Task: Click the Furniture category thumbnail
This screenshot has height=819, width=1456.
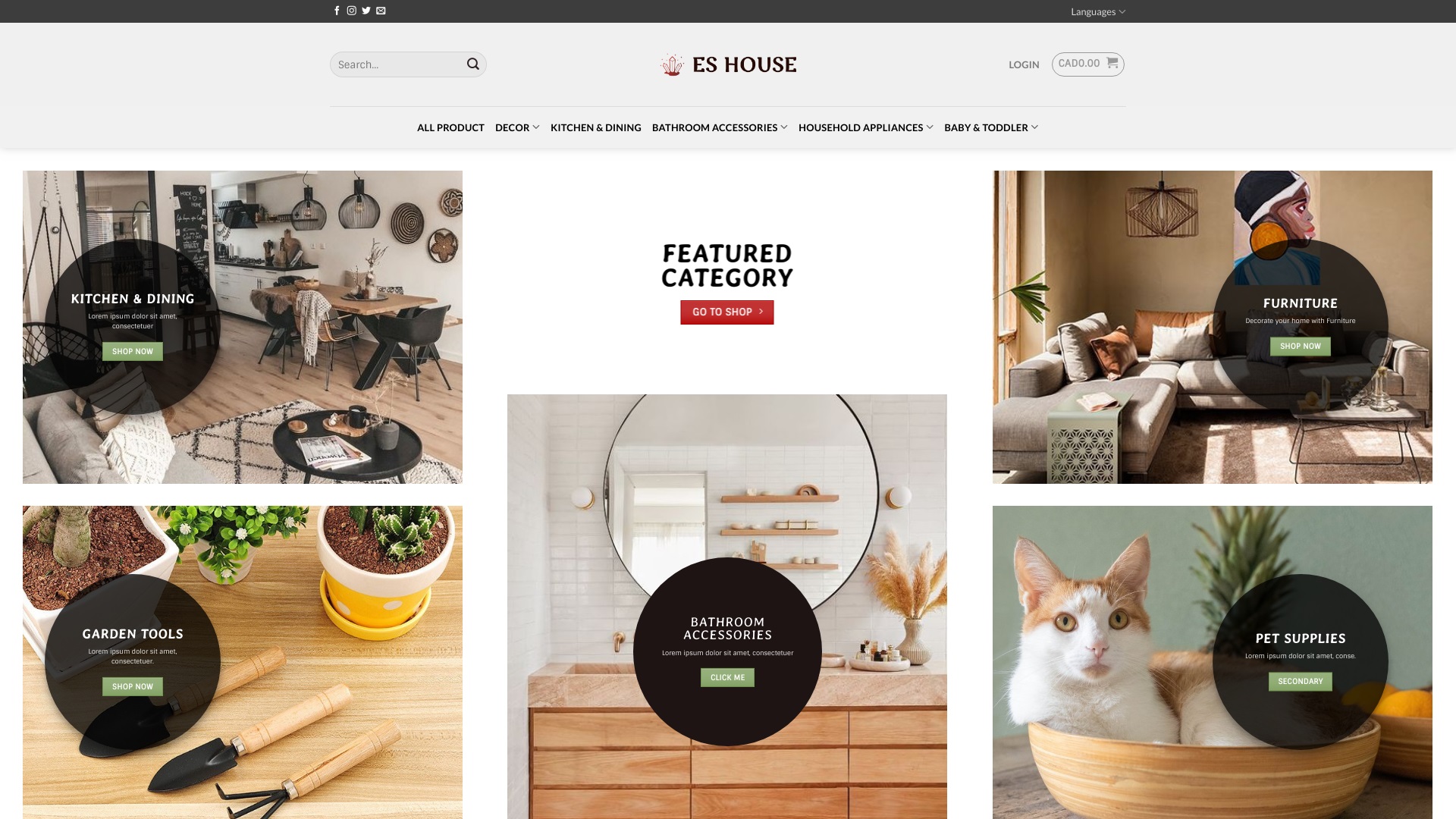Action: coord(1212,327)
